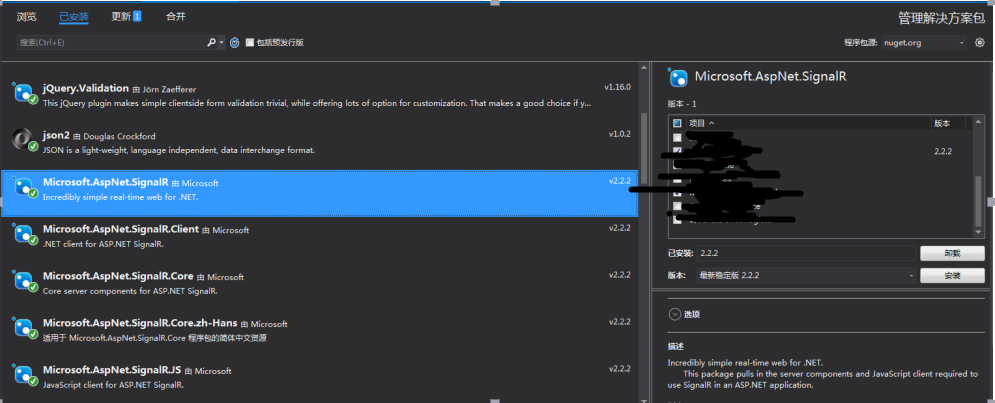995x403 pixels.
Task: Click the search magnifier icon
Action: (x=211, y=43)
